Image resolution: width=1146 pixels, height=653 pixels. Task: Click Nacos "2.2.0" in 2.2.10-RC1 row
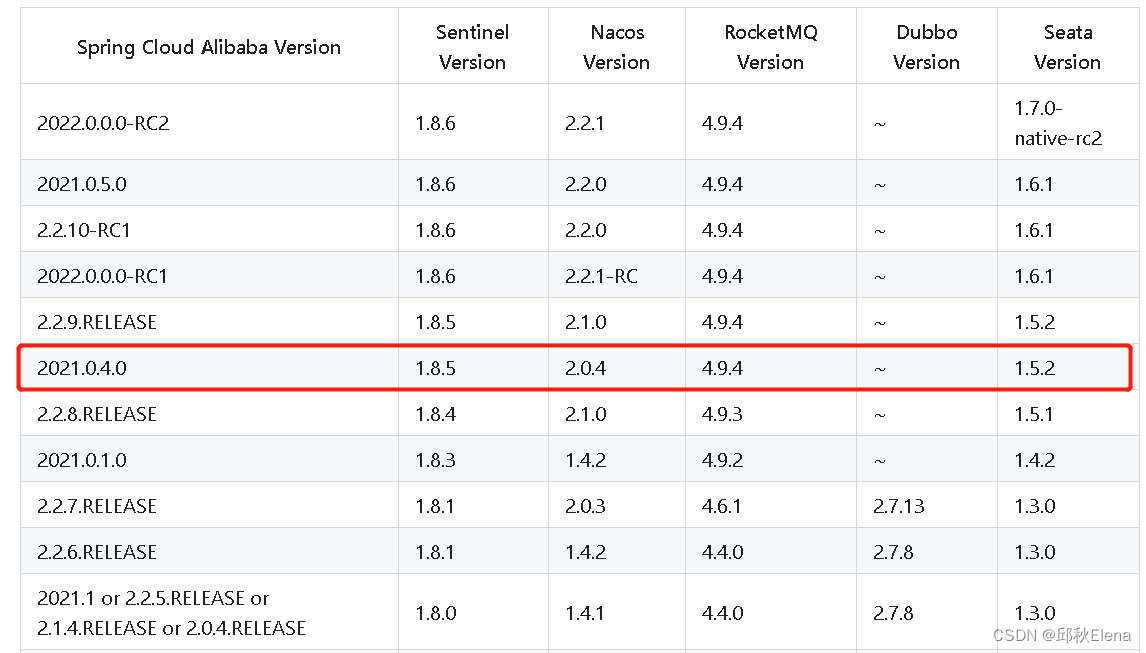pos(585,230)
